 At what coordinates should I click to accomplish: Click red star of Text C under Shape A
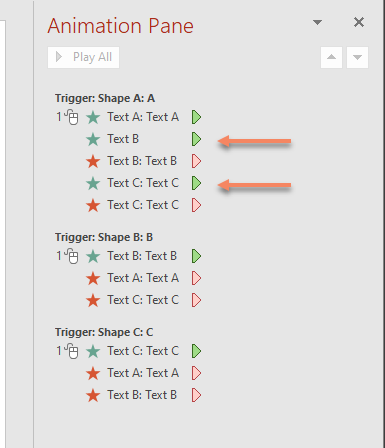pyautogui.click(x=93, y=205)
